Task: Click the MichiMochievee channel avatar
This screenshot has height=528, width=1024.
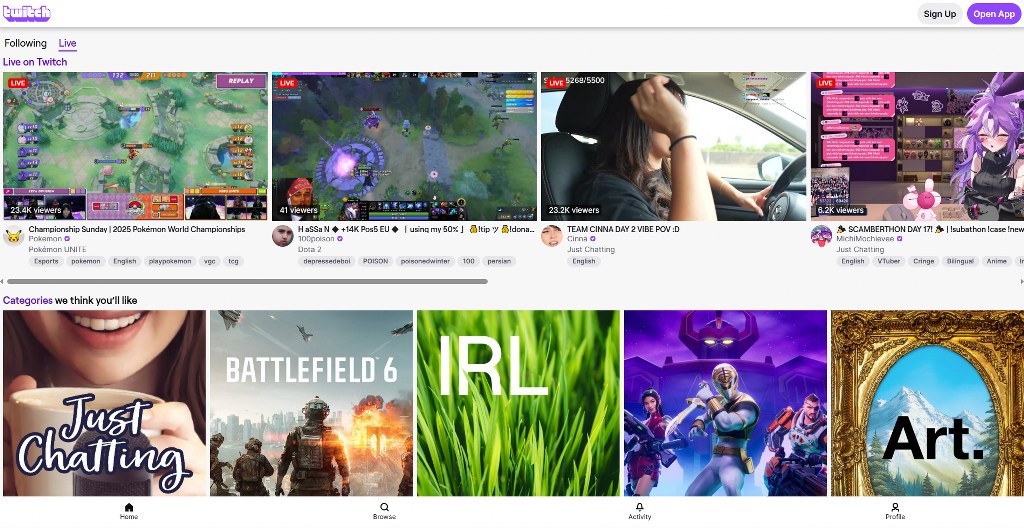Action: (822, 236)
